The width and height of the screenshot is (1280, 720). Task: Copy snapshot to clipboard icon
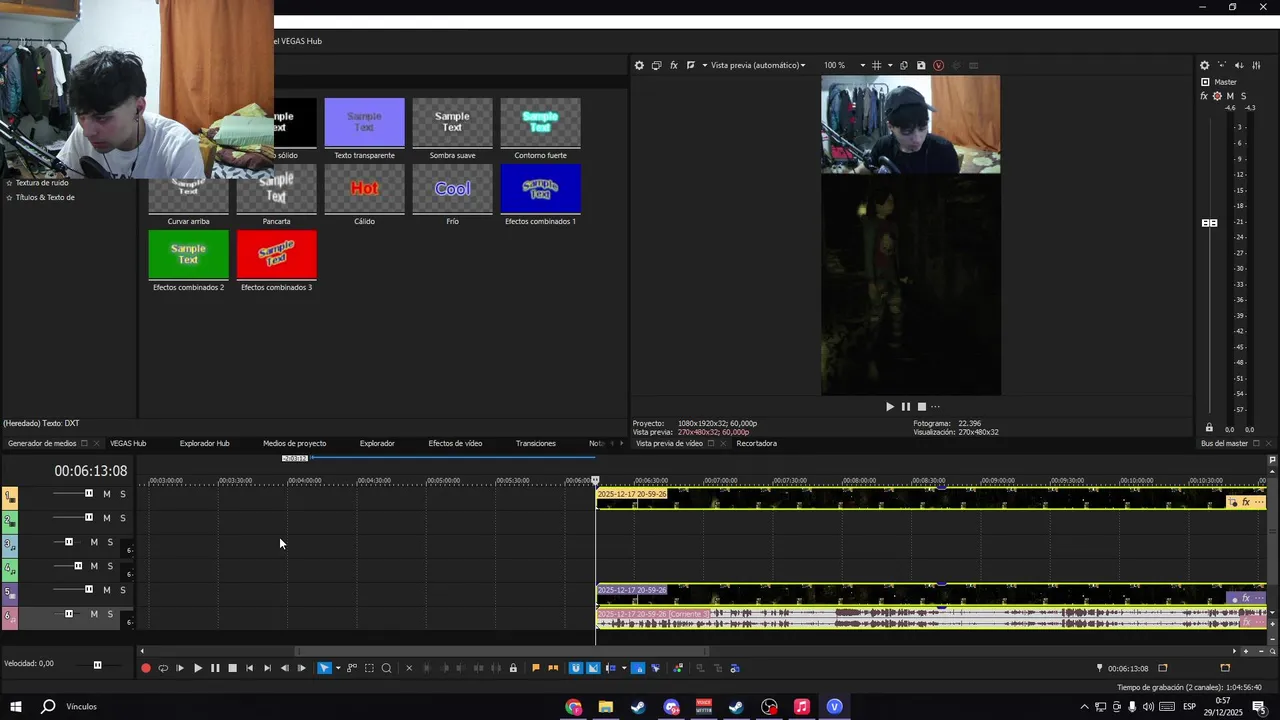click(904, 65)
